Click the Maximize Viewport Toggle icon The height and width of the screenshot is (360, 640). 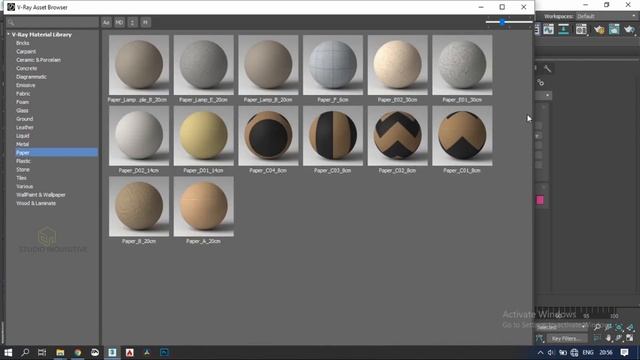630,338
